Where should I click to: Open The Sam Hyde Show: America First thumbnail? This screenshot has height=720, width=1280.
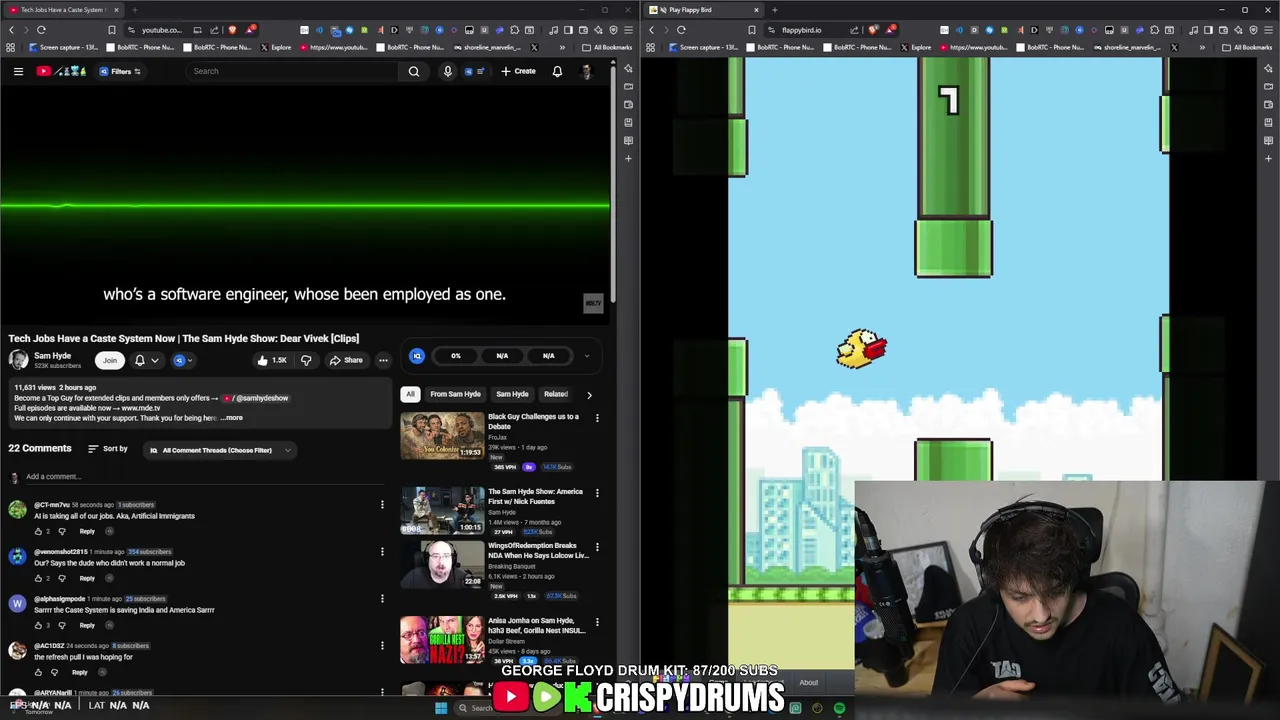[442, 511]
